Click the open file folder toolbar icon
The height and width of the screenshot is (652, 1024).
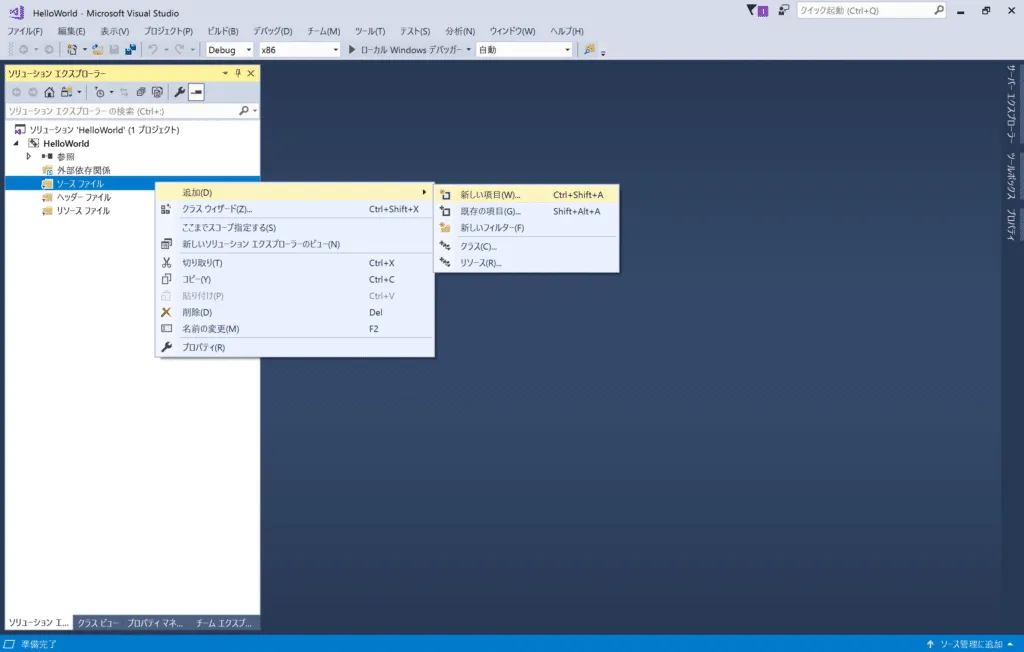(97, 50)
